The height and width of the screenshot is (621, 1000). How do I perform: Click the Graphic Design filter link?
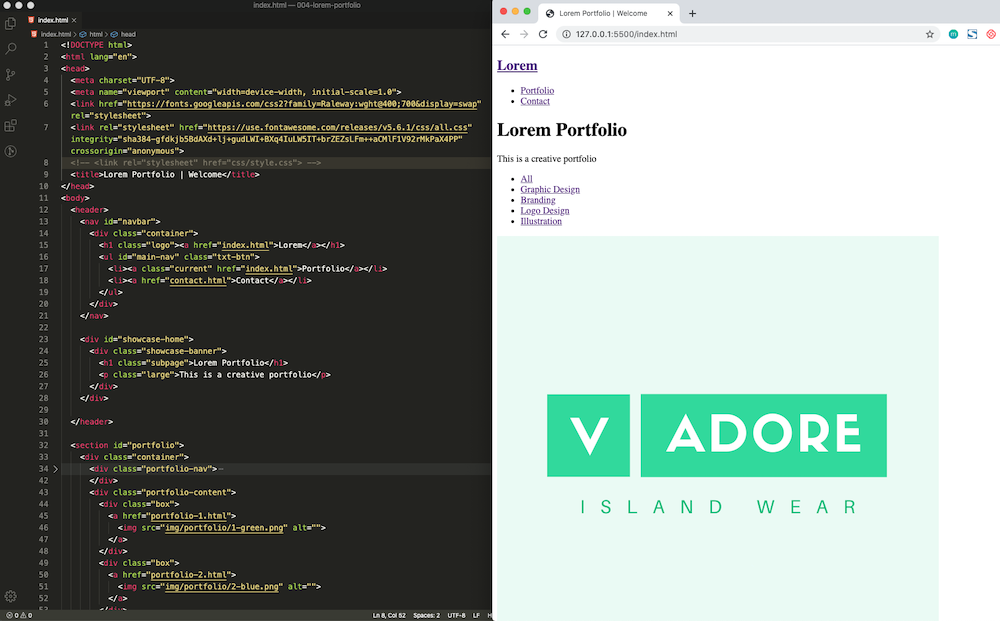pos(550,189)
